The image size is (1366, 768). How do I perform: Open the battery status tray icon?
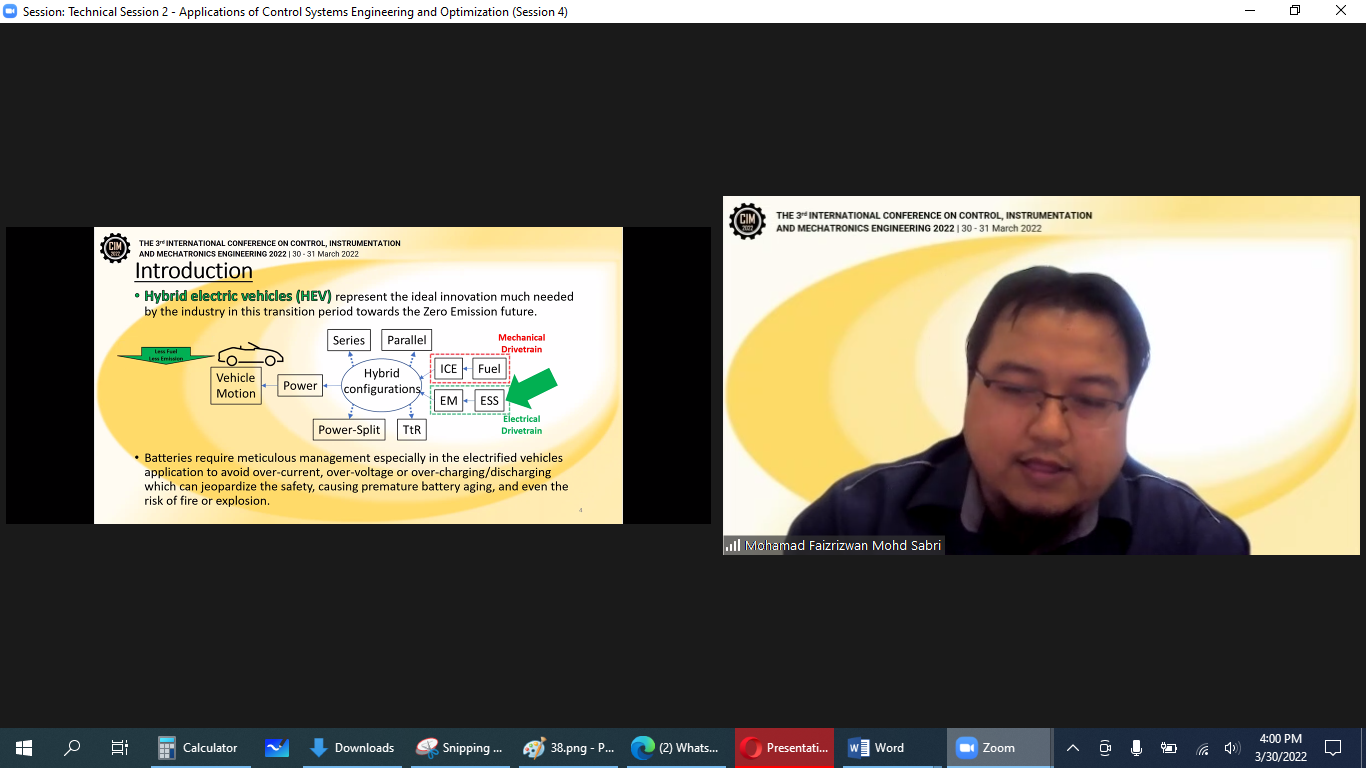tap(1168, 747)
